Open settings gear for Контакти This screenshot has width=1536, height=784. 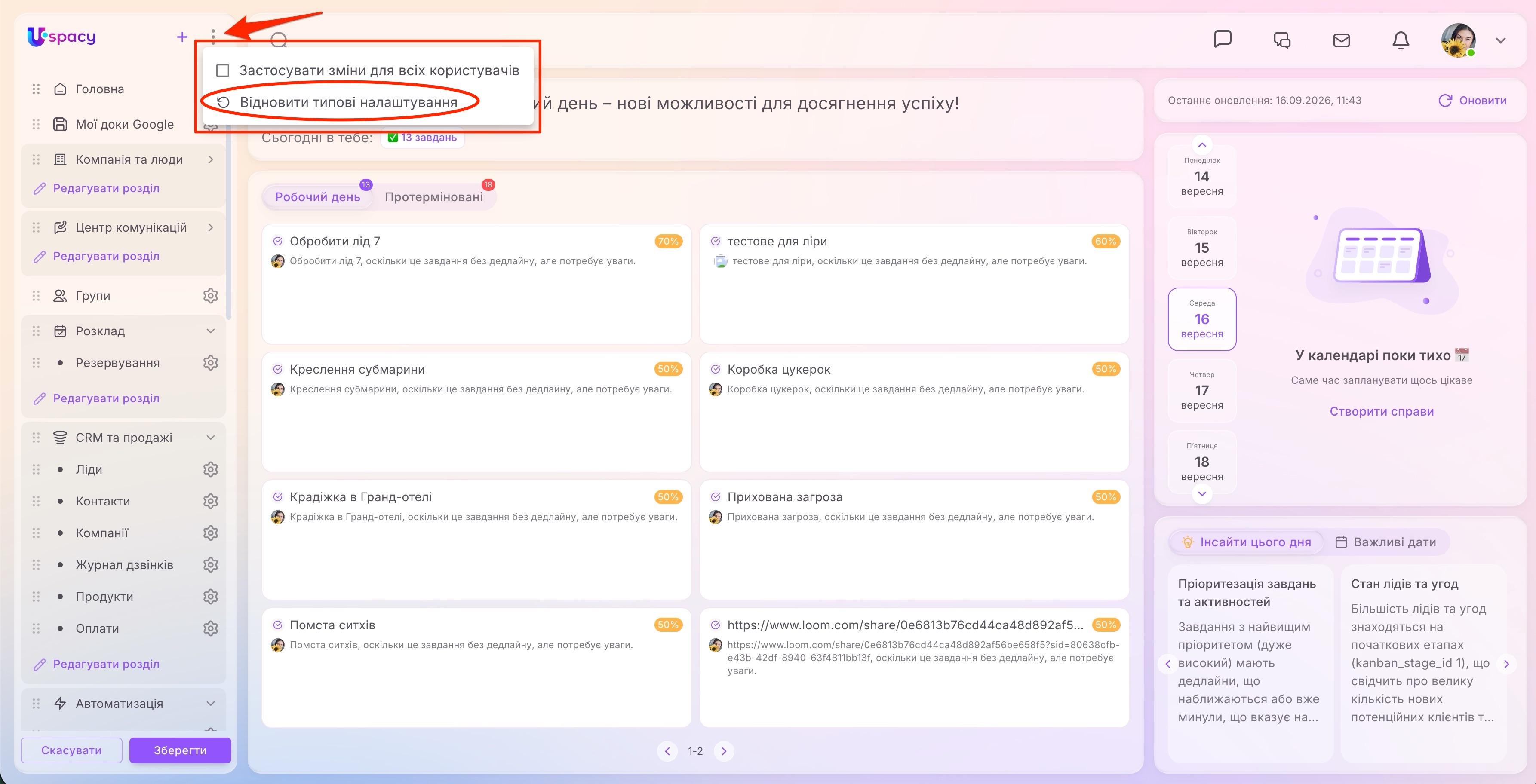click(210, 501)
